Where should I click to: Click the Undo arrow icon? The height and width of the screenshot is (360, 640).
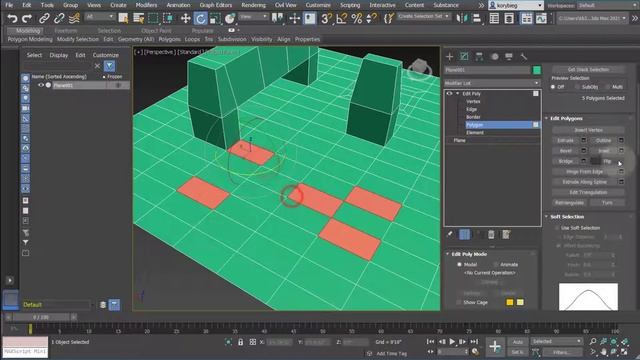pos(12,18)
